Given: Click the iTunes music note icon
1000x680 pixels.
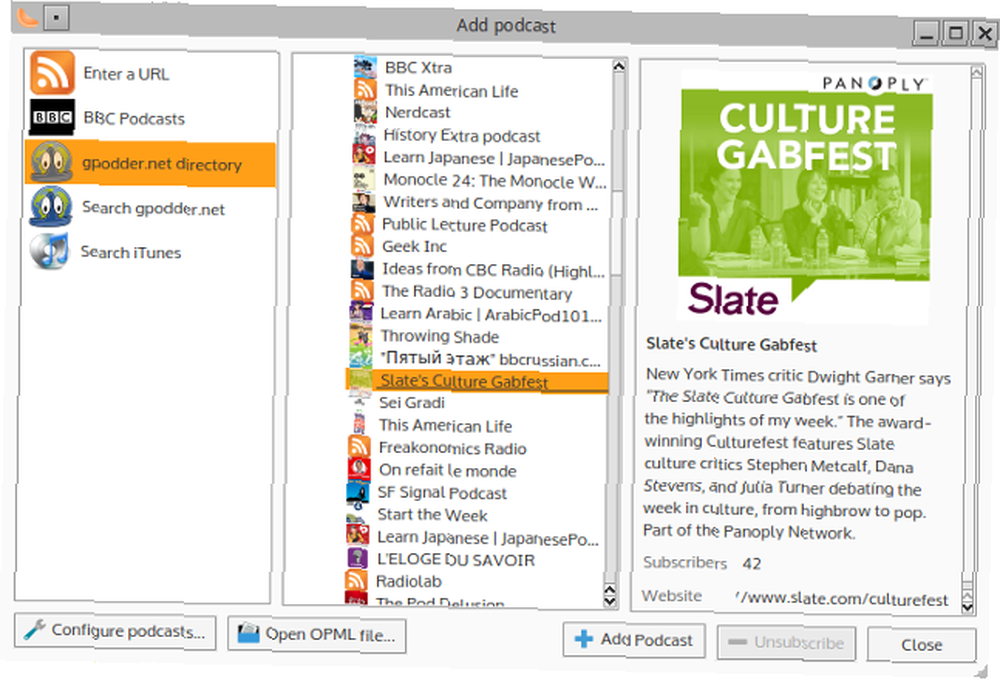Looking at the screenshot, I should click(x=50, y=251).
